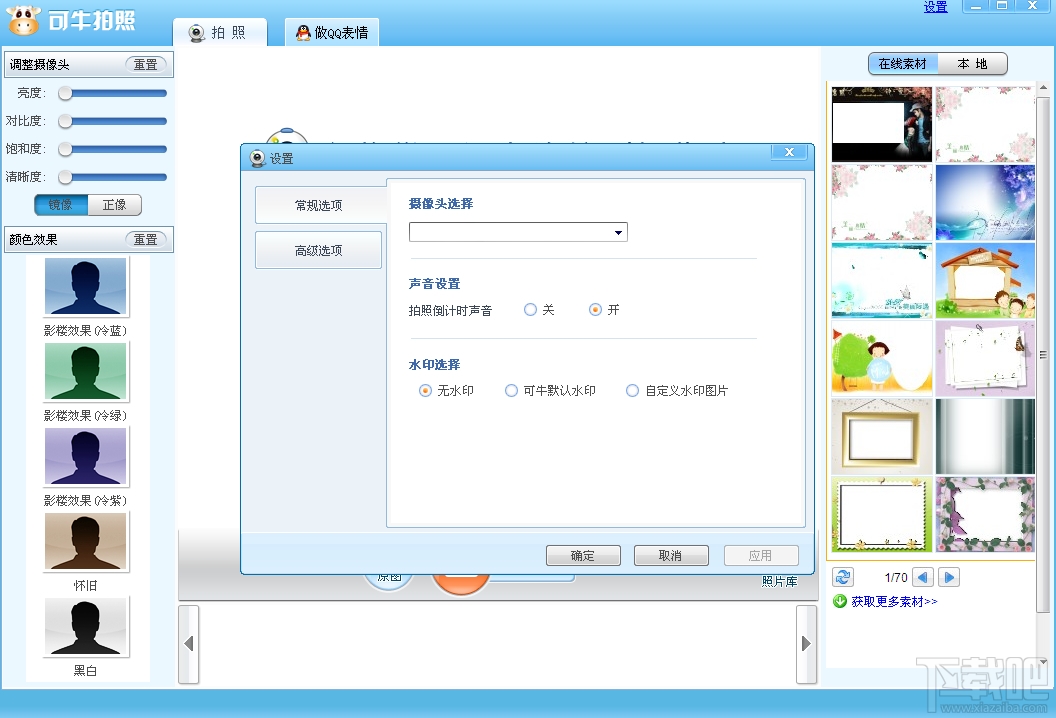The image size is (1056, 718).
Task: Choose the wooden hut children frame
Action: click(985, 280)
